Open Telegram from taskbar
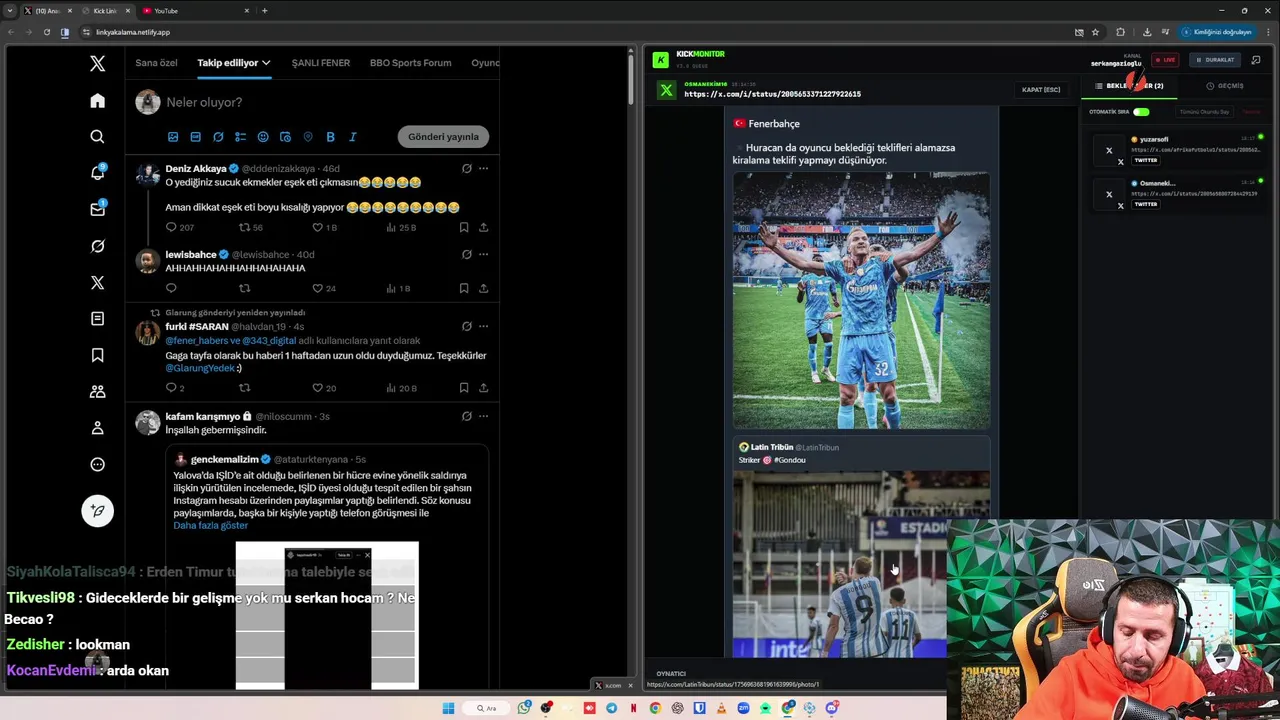Viewport: 1280px width, 720px height. 612,708
